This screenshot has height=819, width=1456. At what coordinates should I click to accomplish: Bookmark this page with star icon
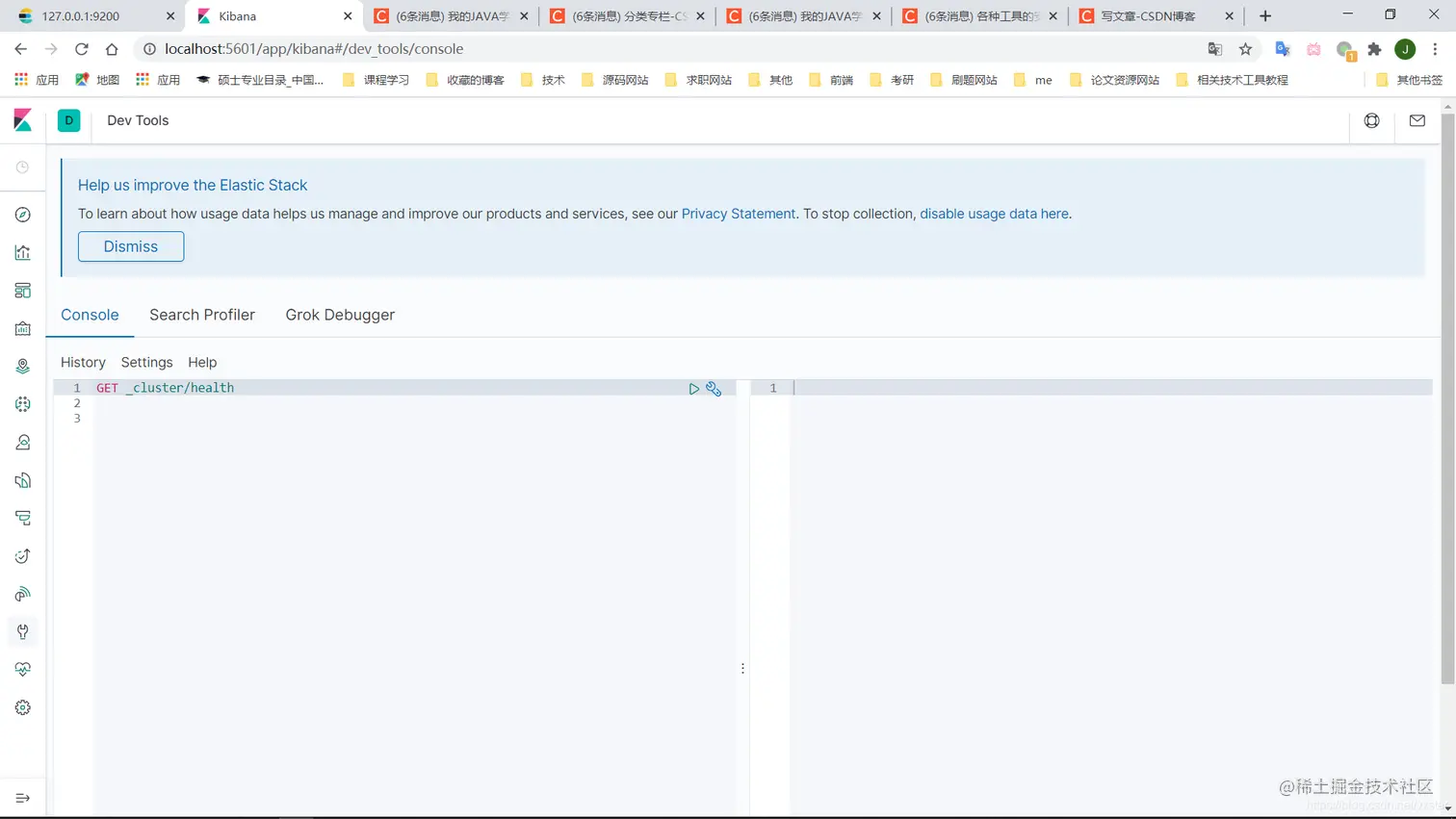(x=1245, y=49)
